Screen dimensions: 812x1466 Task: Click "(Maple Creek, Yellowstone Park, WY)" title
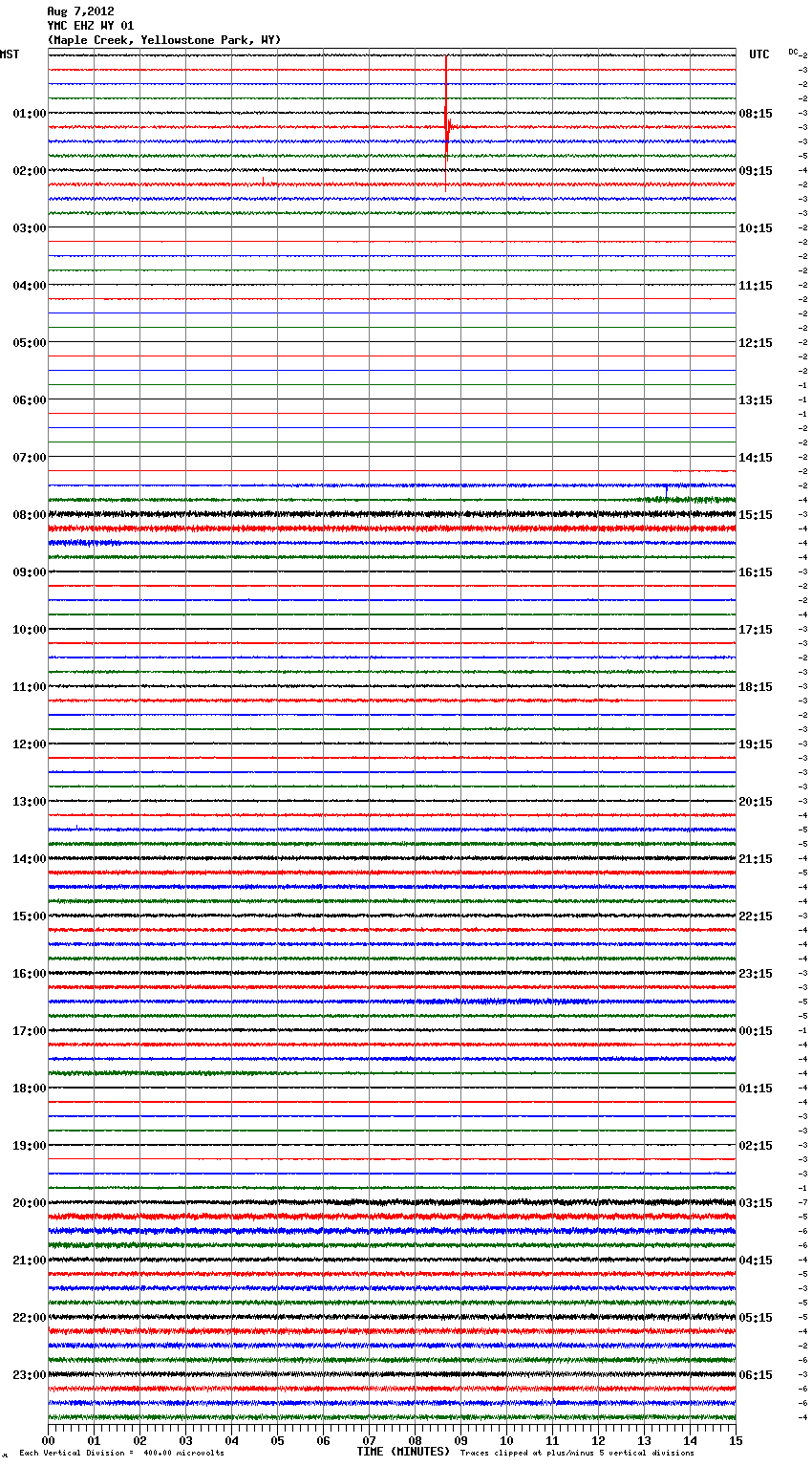(x=164, y=40)
